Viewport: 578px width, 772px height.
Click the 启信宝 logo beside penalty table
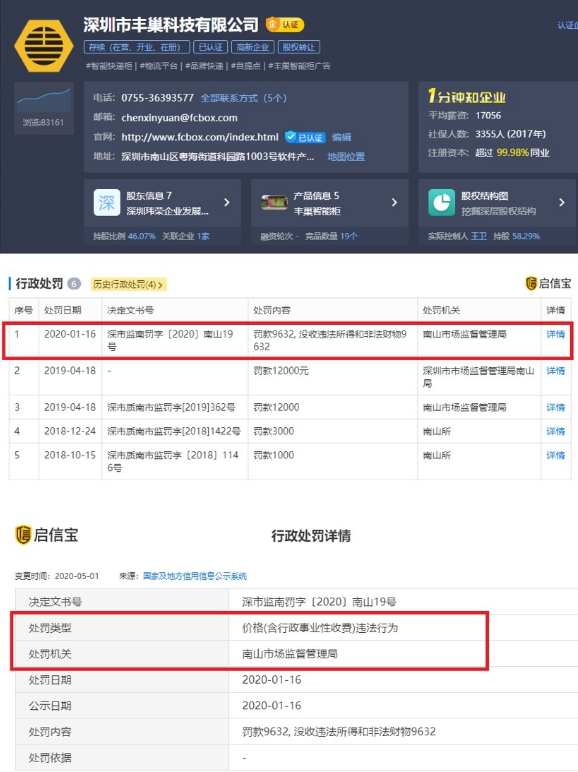548,283
